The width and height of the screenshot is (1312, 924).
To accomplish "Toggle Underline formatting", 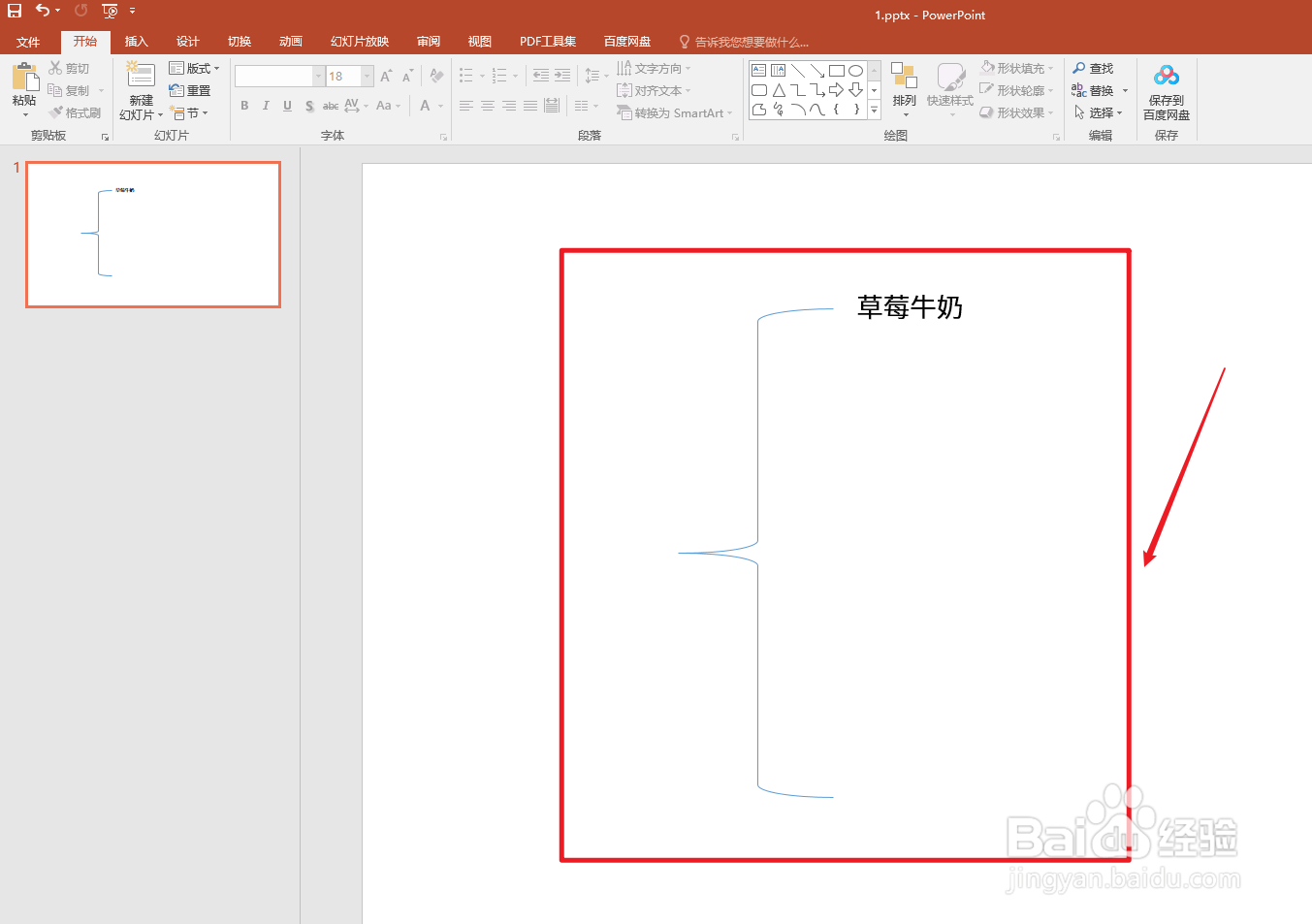I will (287, 106).
